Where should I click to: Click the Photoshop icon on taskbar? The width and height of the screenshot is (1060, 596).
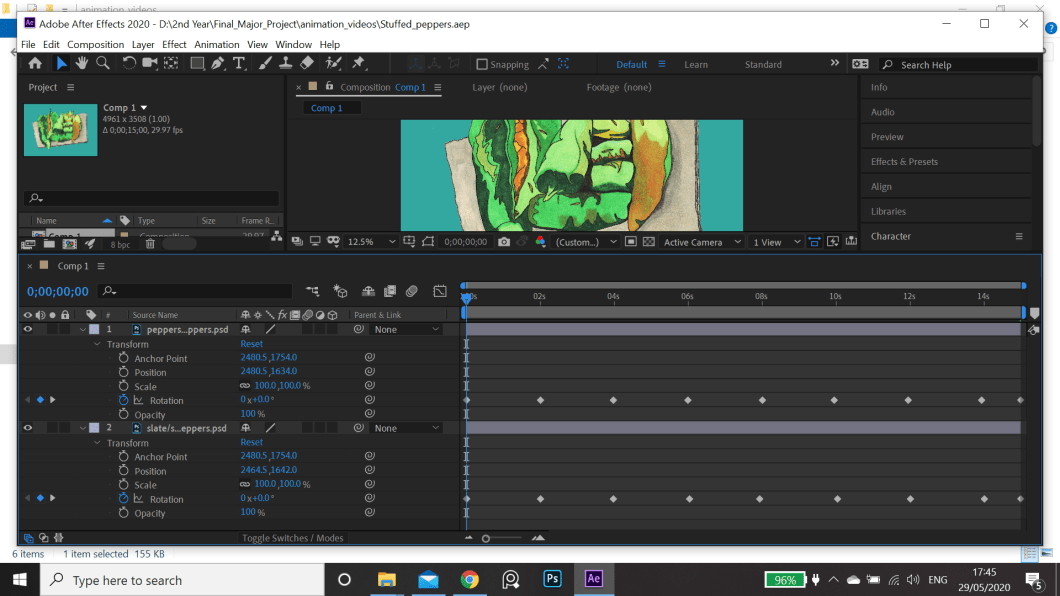[552, 579]
